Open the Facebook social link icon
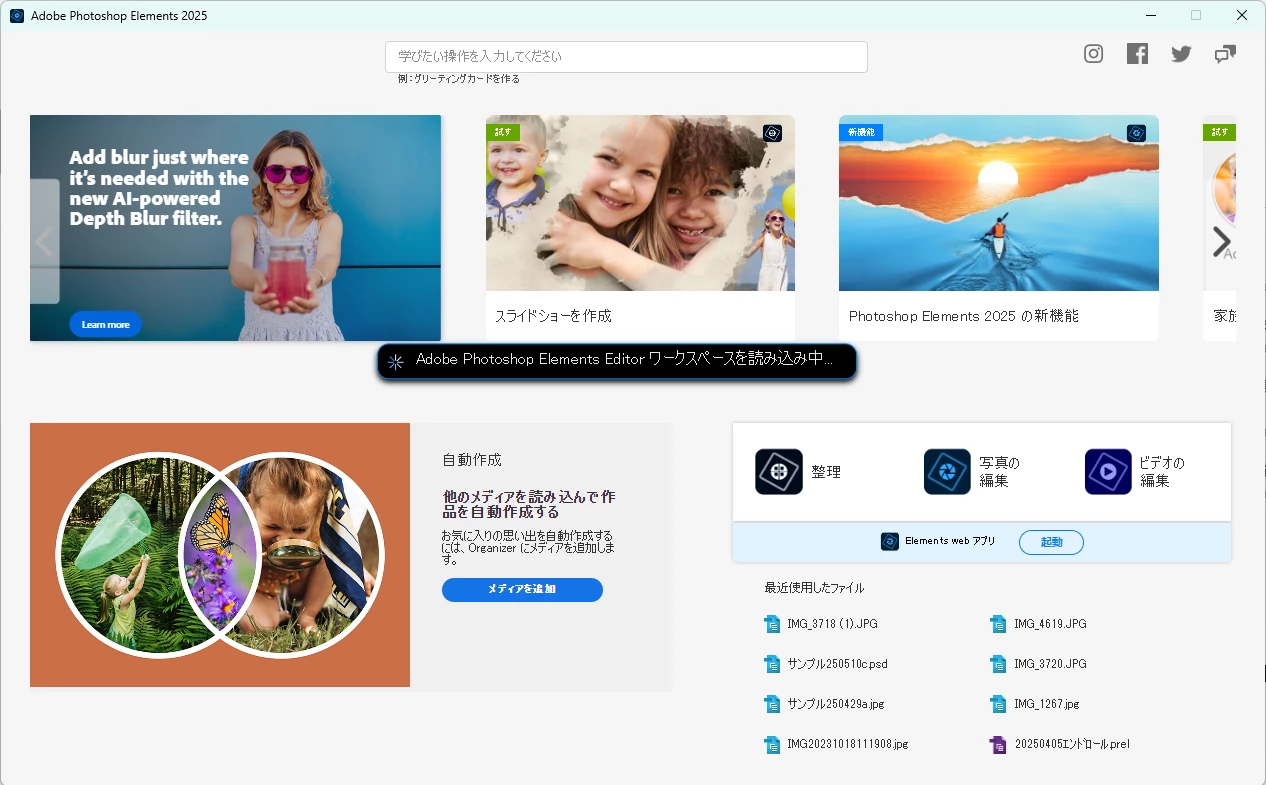Viewport: 1266px width, 785px height. (1137, 54)
